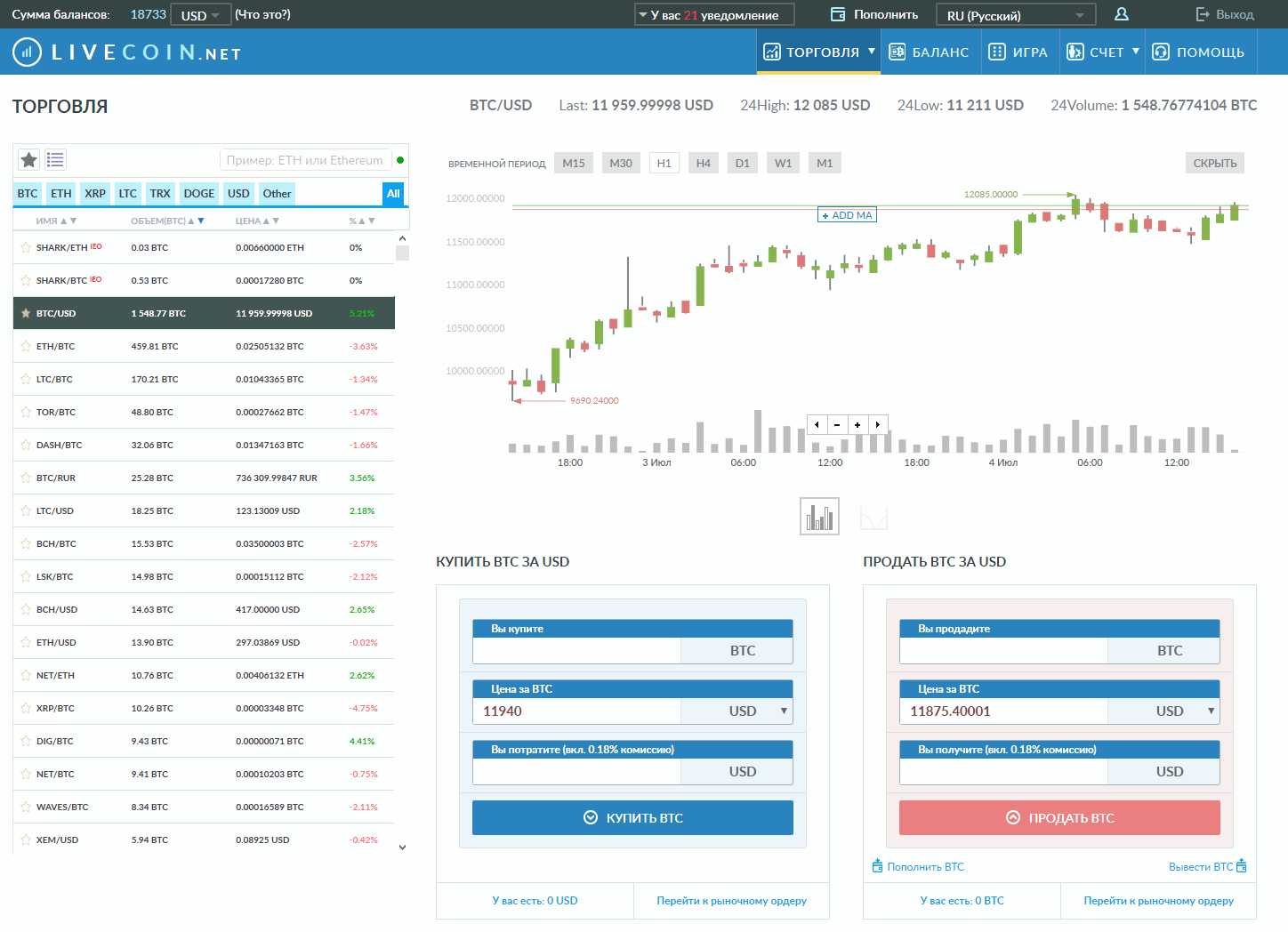Viewport: 1288px width, 932px height.
Task: Click Выход logout link
Action: (1225, 14)
